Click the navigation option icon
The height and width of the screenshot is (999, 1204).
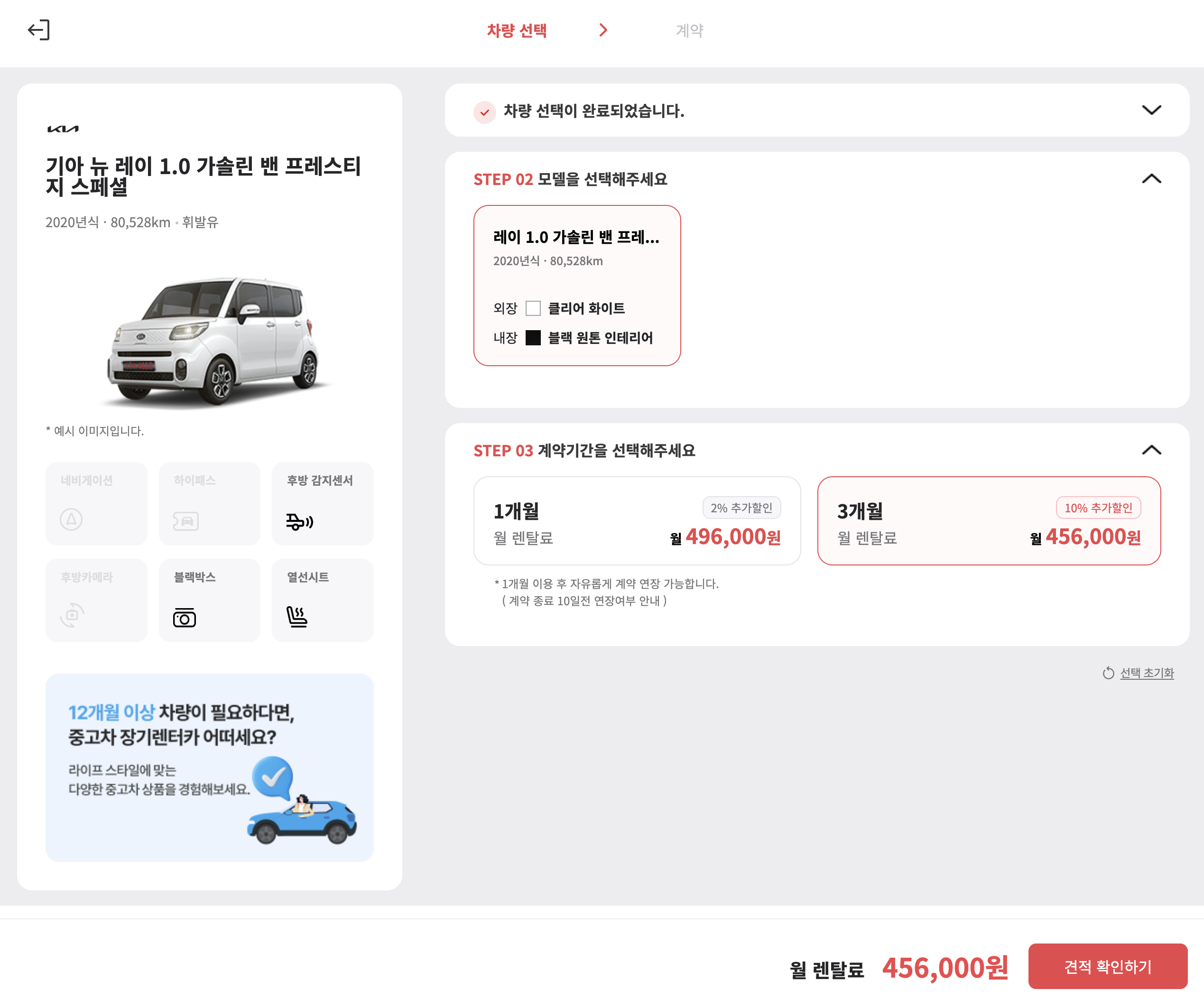point(71,519)
